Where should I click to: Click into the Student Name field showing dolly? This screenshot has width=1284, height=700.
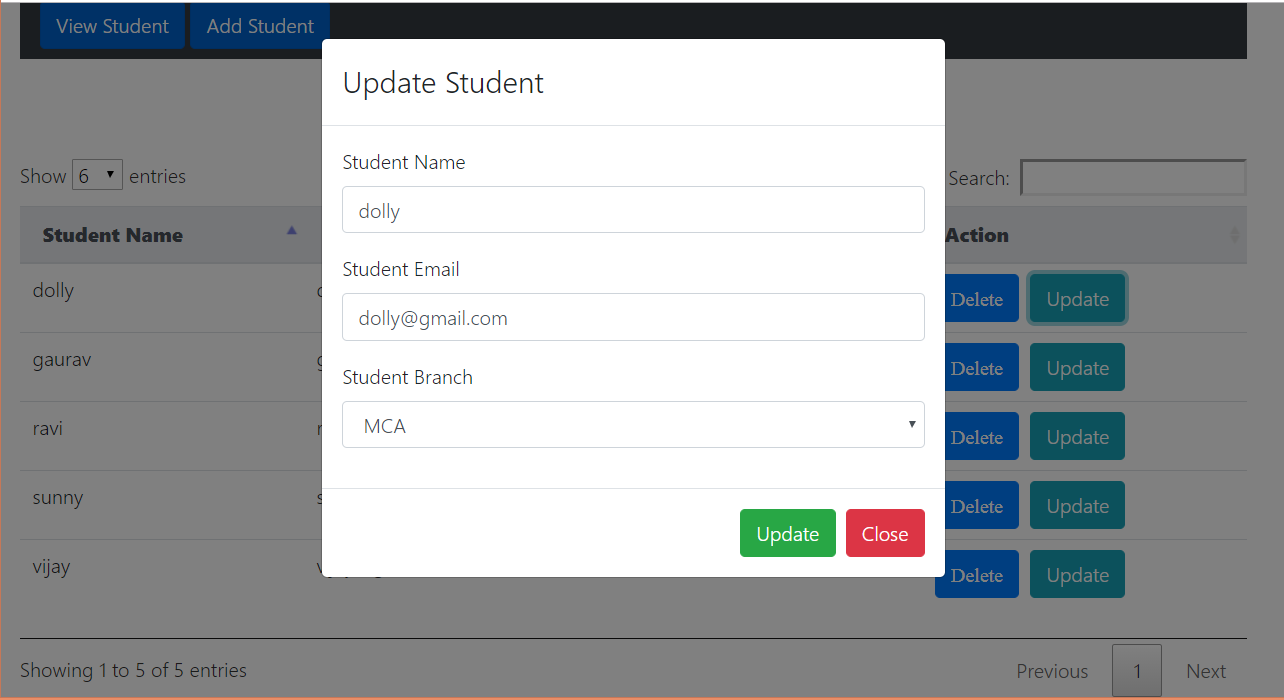point(633,209)
